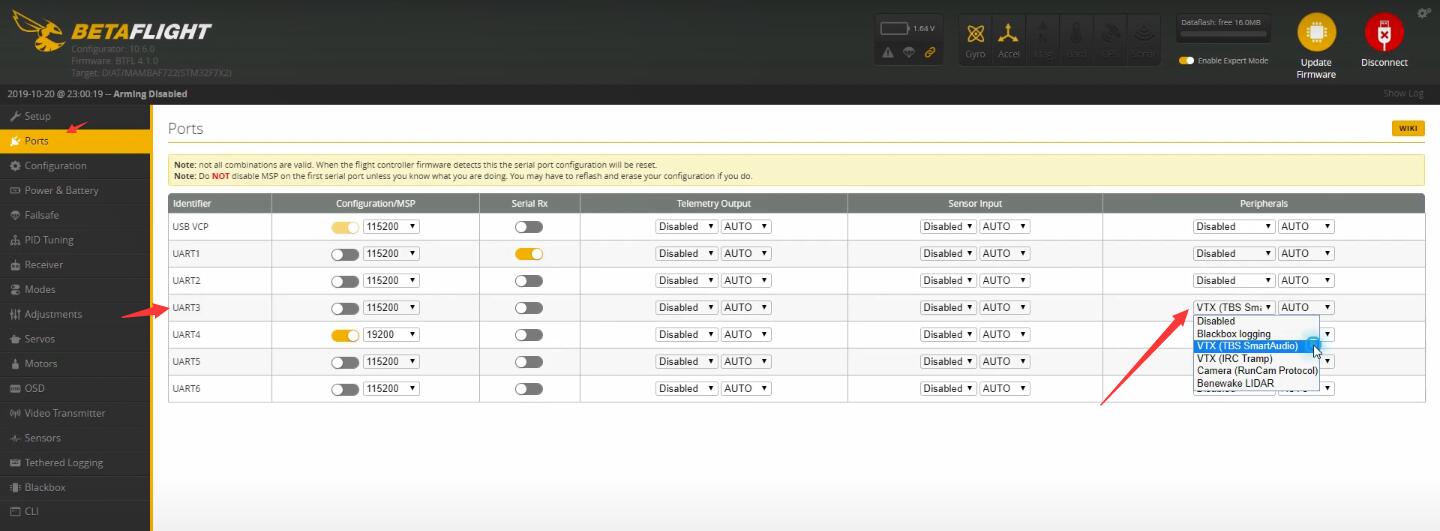Screen dimensions: 1440x531
Task: Click the Show Log link
Action: tap(1403, 93)
